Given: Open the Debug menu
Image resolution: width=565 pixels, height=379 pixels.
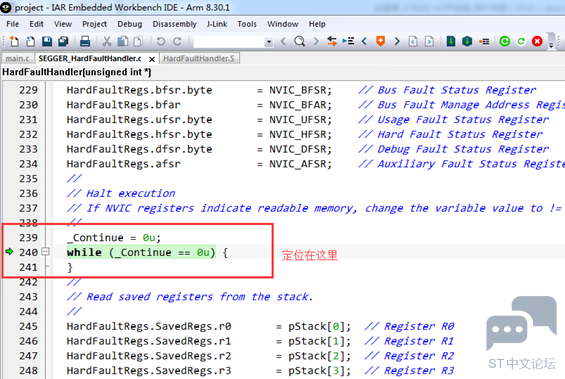Looking at the screenshot, I should pyautogui.click(x=130, y=24).
